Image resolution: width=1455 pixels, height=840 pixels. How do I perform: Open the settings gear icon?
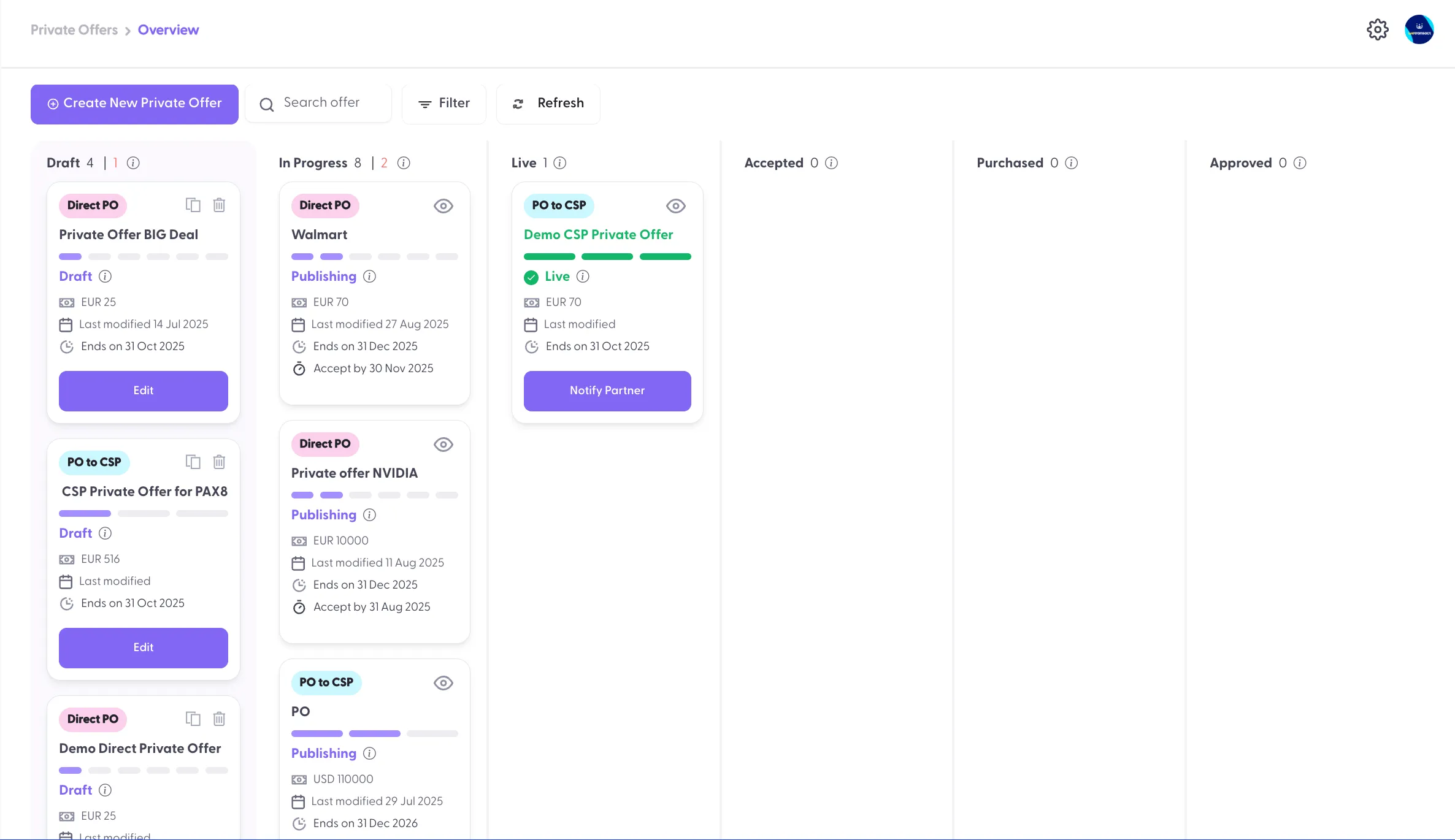[1377, 29]
